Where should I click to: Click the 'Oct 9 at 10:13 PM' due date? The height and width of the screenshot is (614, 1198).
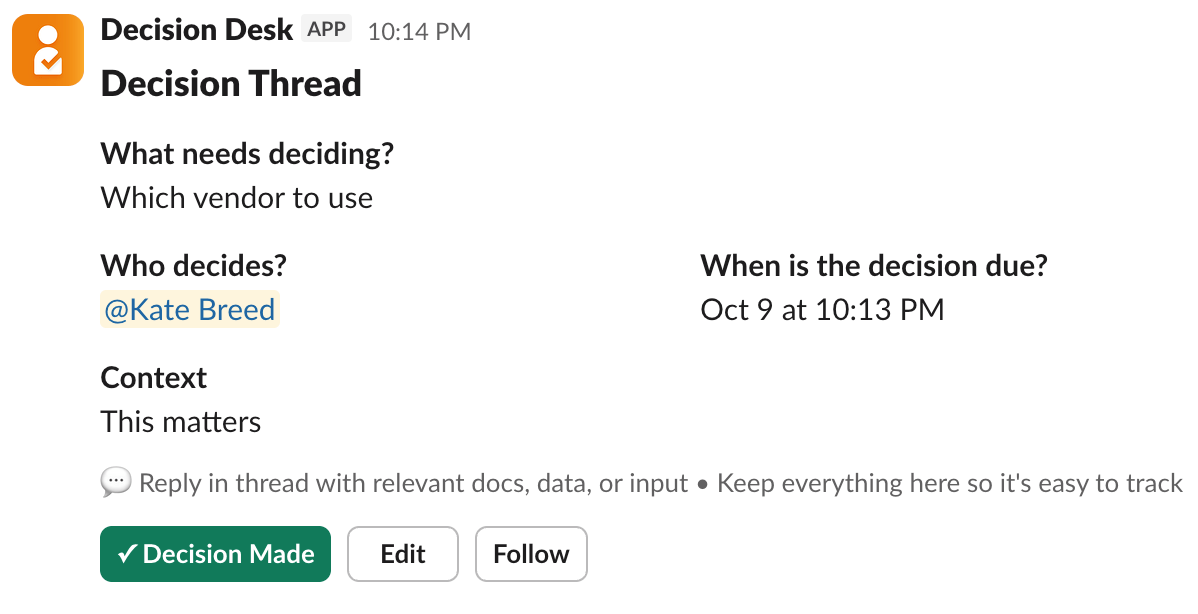(822, 310)
